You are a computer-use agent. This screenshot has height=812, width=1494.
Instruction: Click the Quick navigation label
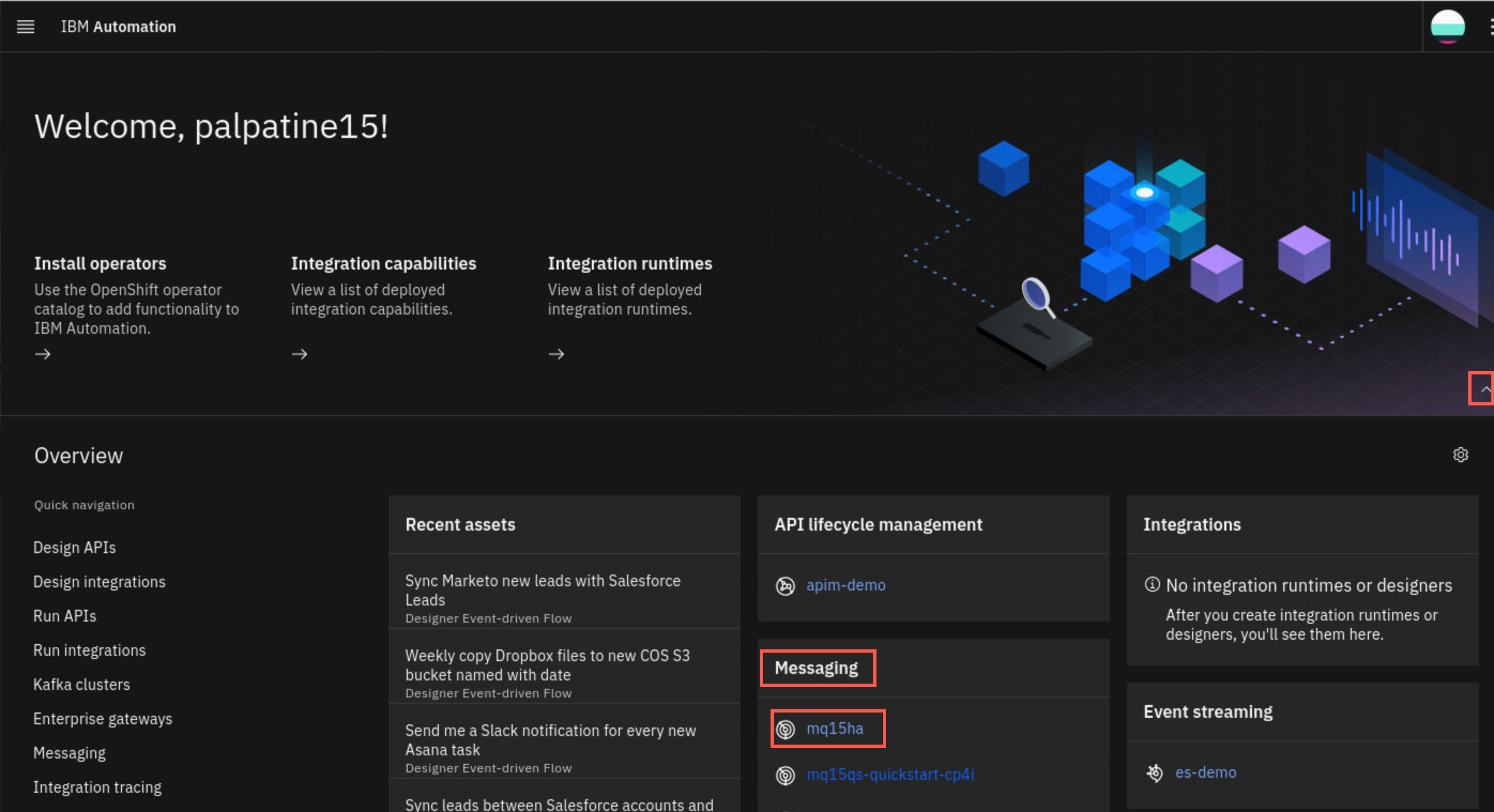point(84,505)
